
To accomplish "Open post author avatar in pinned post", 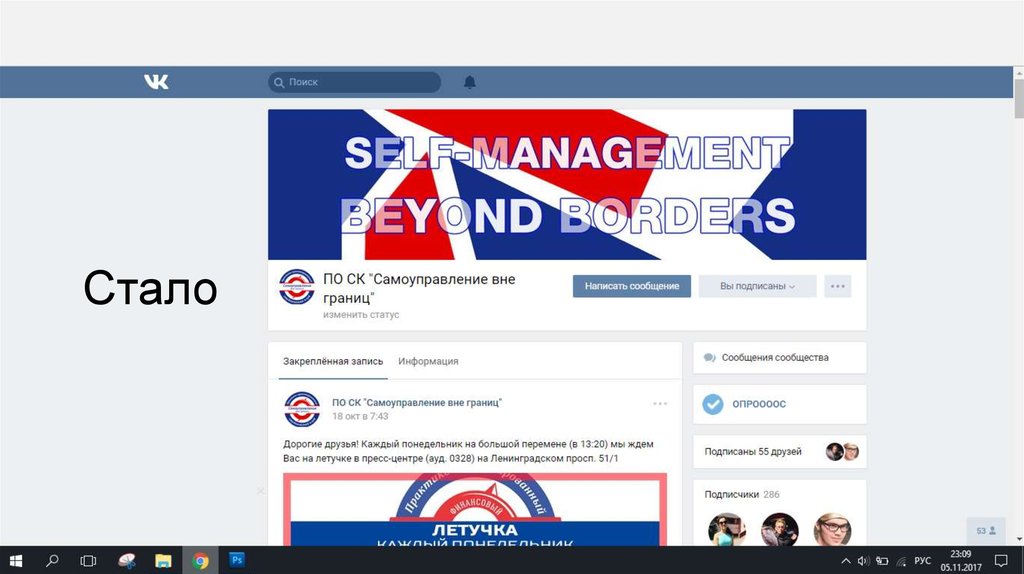I will (302, 409).
